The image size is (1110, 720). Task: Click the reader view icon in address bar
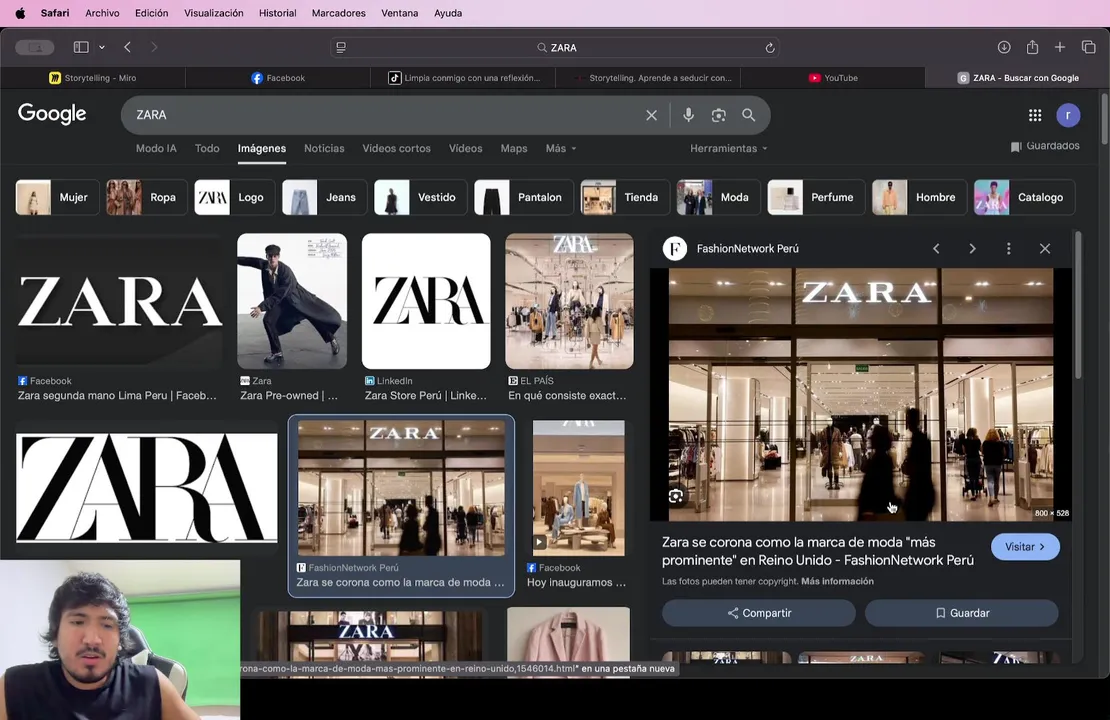click(x=341, y=47)
